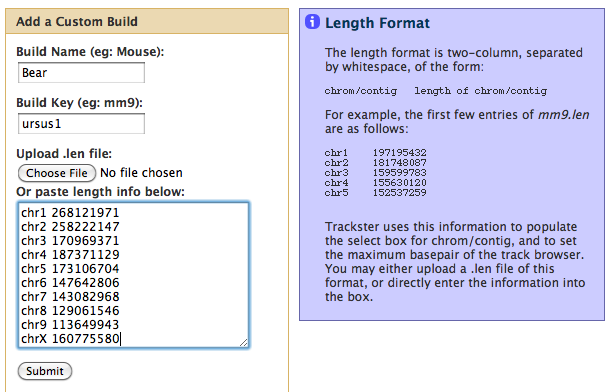
Task: Click the example row 'chr3 159599783'
Action: (375, 173)
